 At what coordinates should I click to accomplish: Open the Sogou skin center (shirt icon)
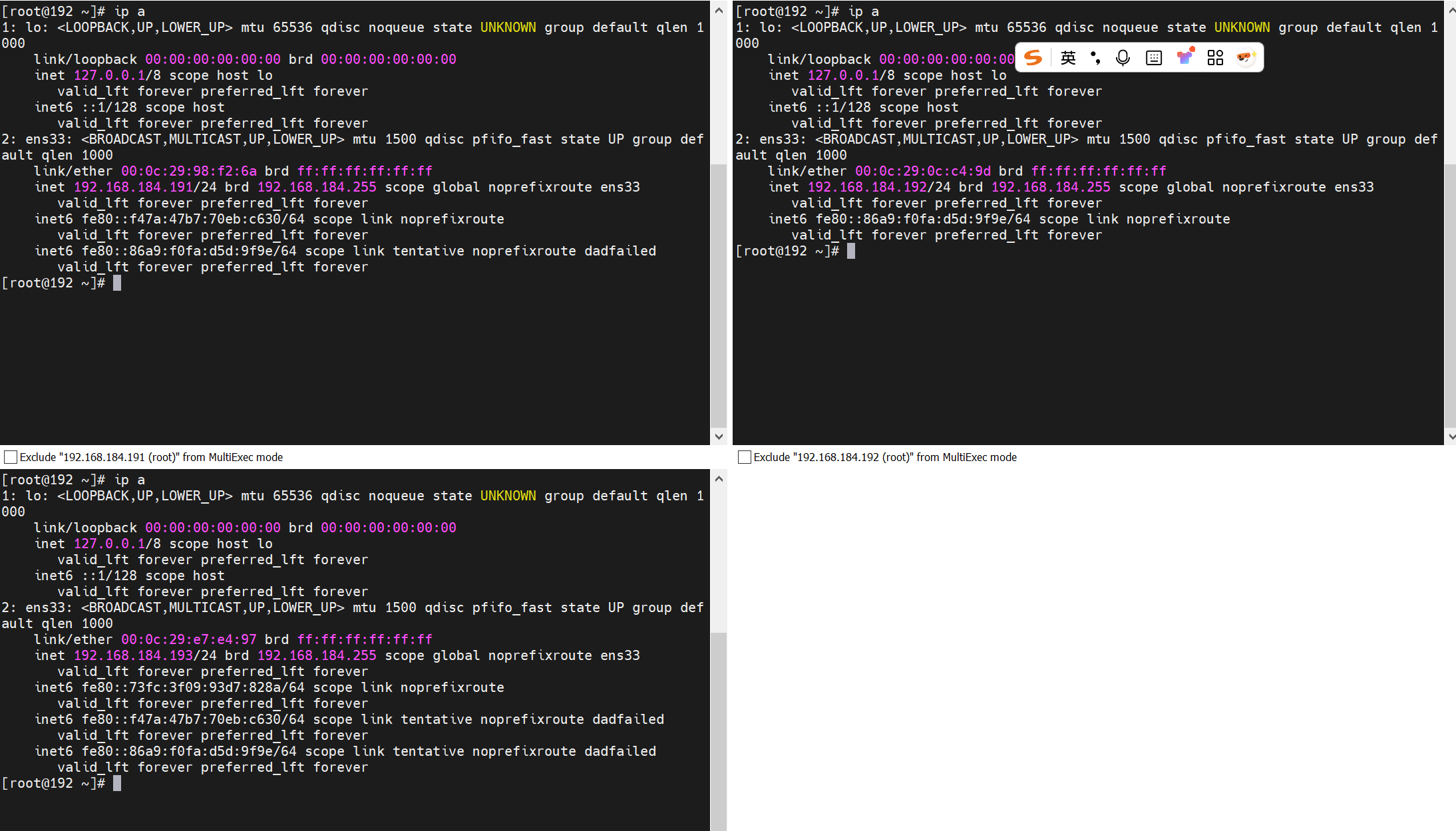[1185, 57]
